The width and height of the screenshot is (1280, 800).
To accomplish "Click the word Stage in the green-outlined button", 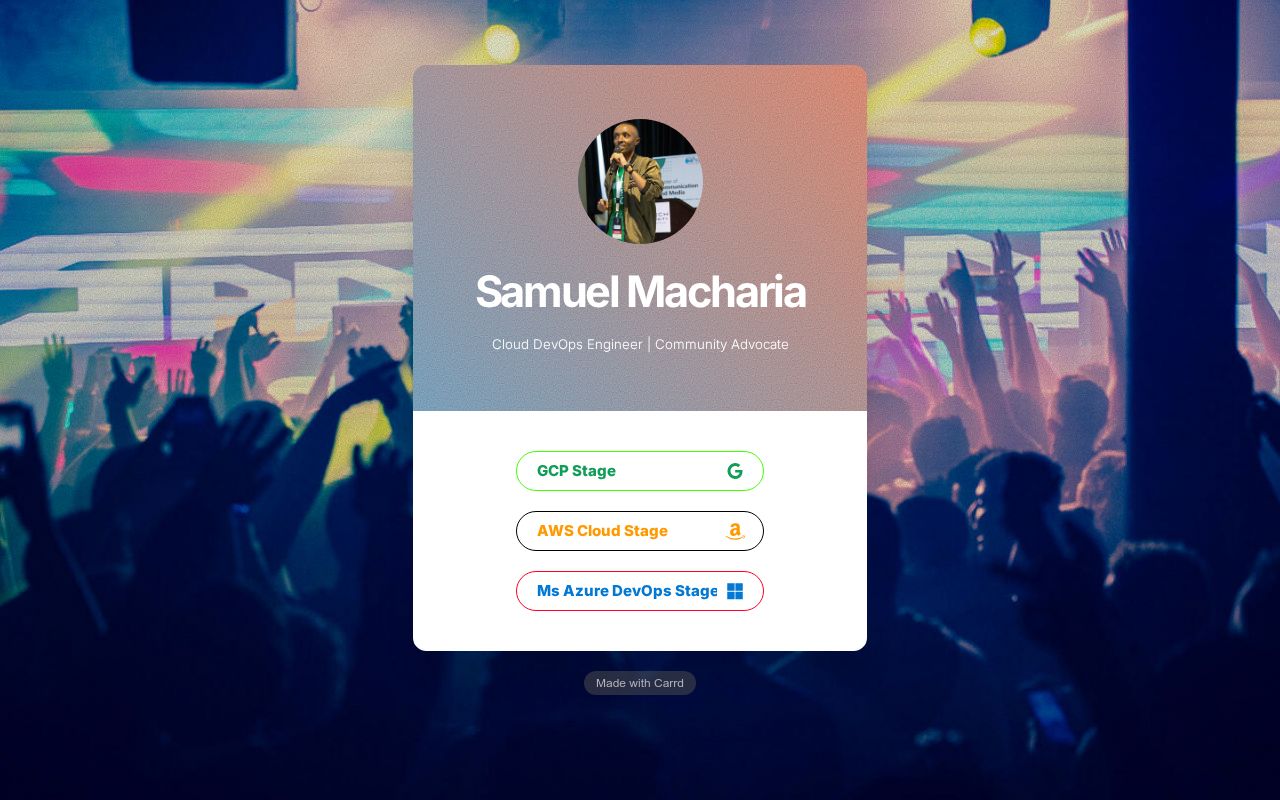I will 595,471.
